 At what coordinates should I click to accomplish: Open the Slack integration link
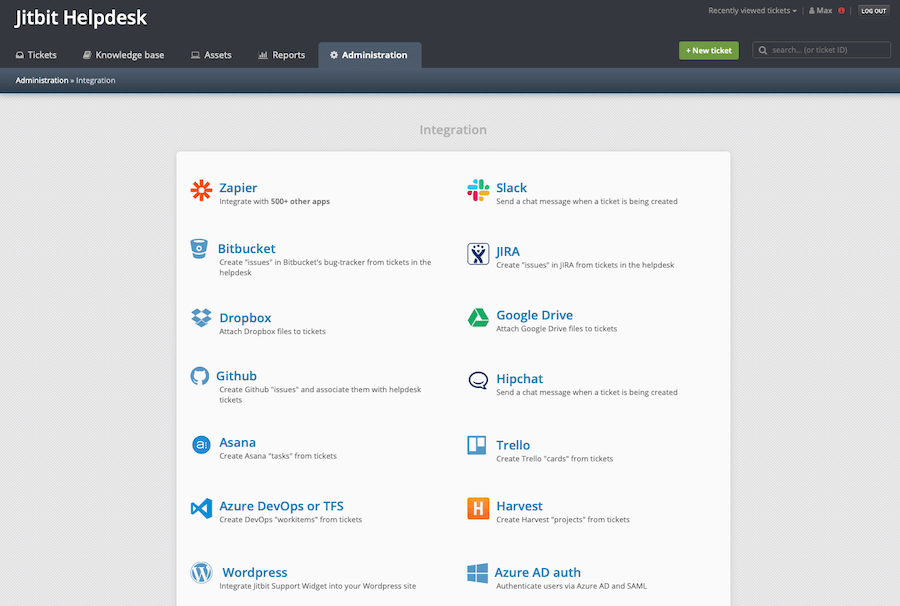pyautogui.click(x=511, y=188)
